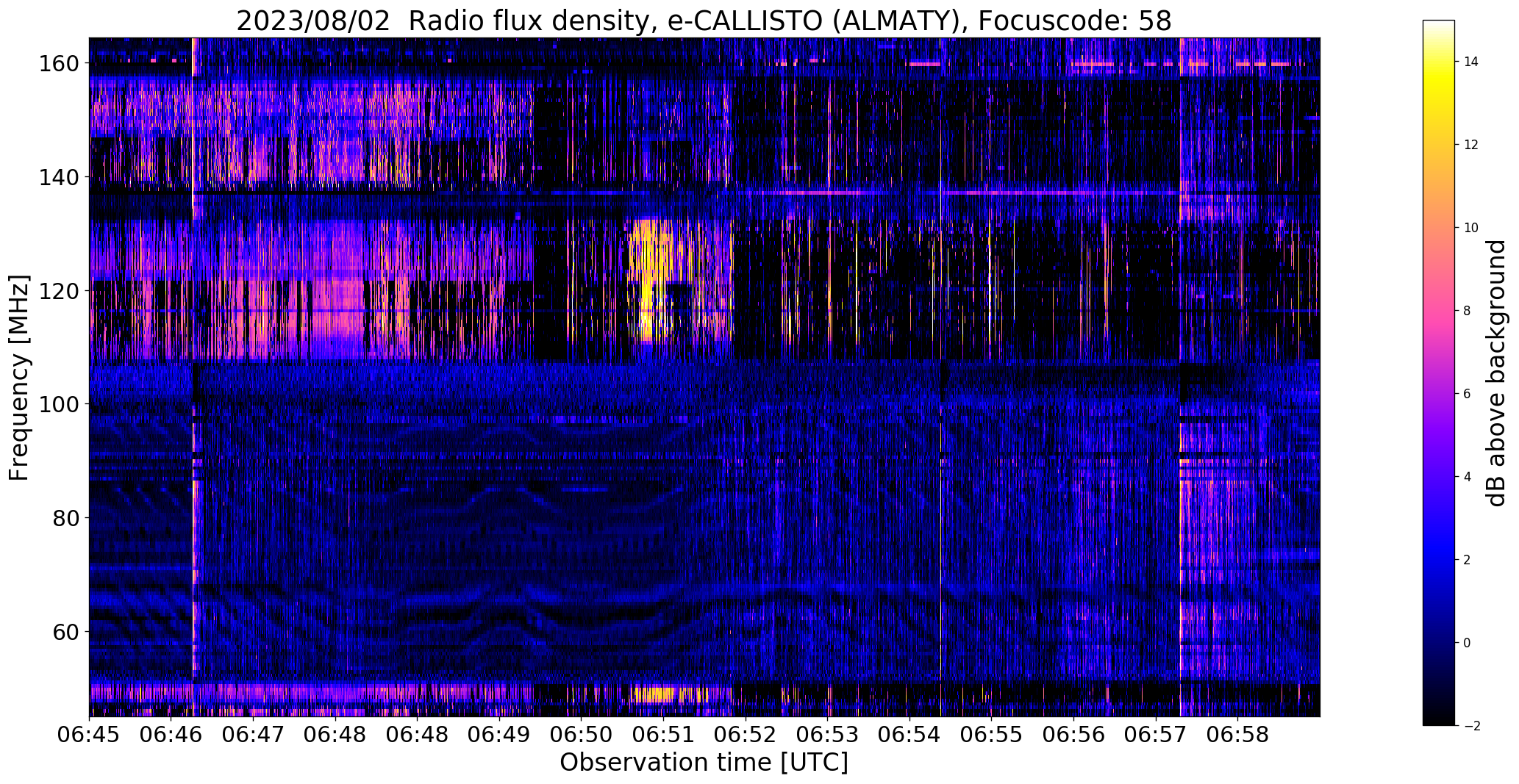Select the 60 frequency tick label
The image size is (1519, 784).
pyautogui.click(x=65, y=631)
